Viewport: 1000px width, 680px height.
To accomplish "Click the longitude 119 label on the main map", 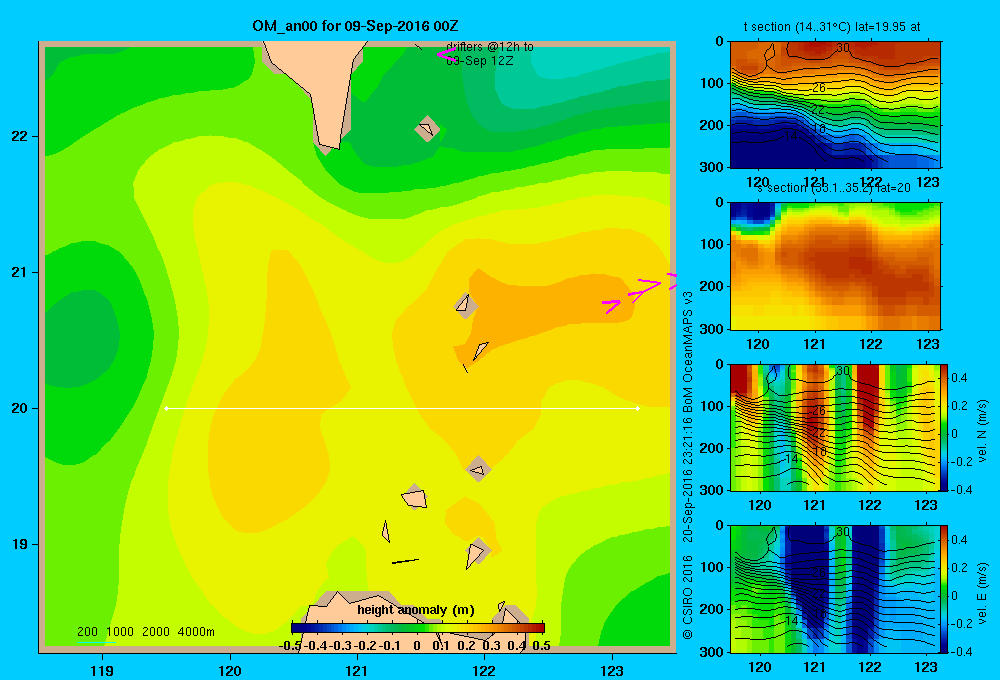I will 103,670.
